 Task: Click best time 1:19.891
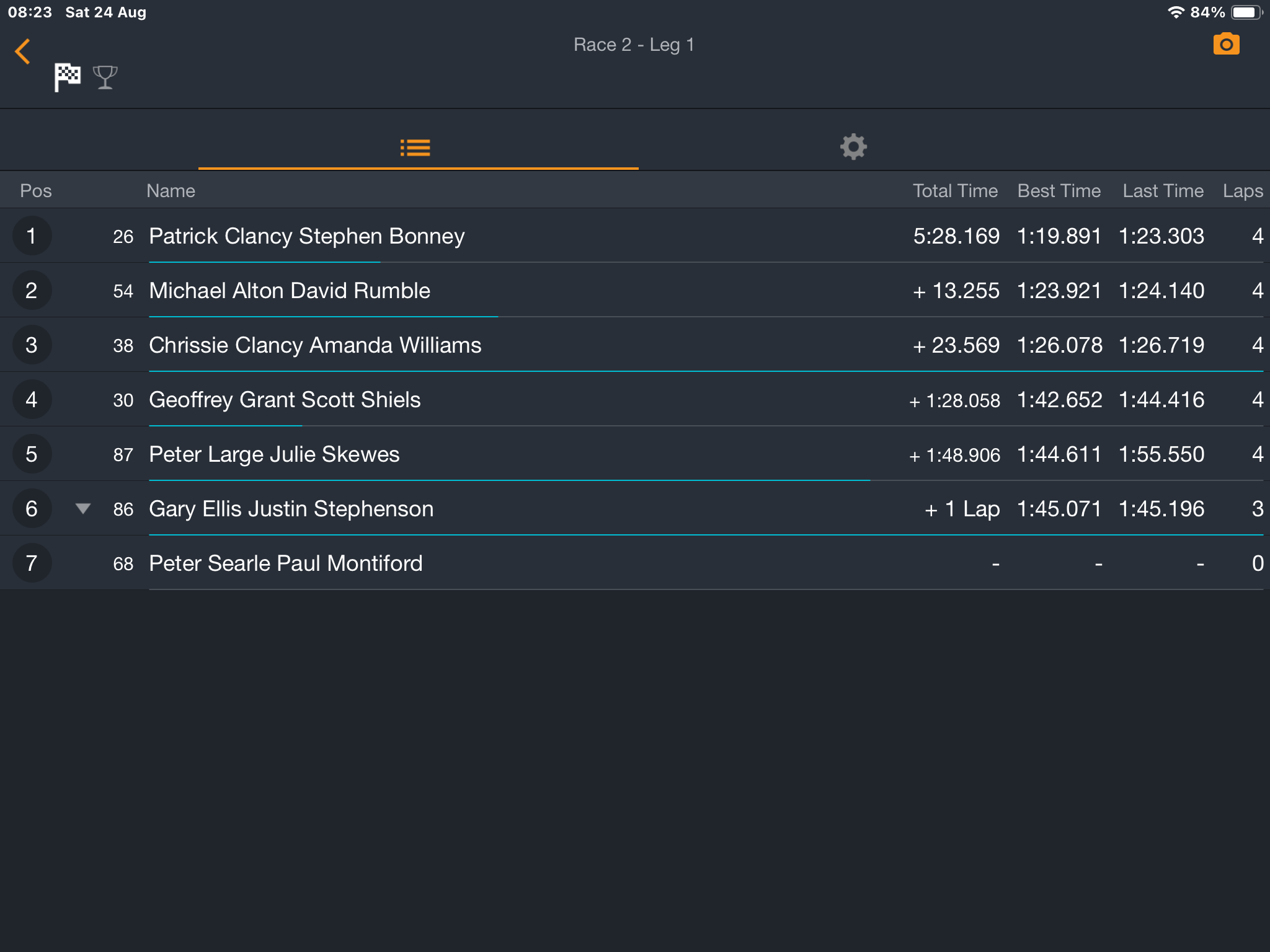tap(1059, 236)
